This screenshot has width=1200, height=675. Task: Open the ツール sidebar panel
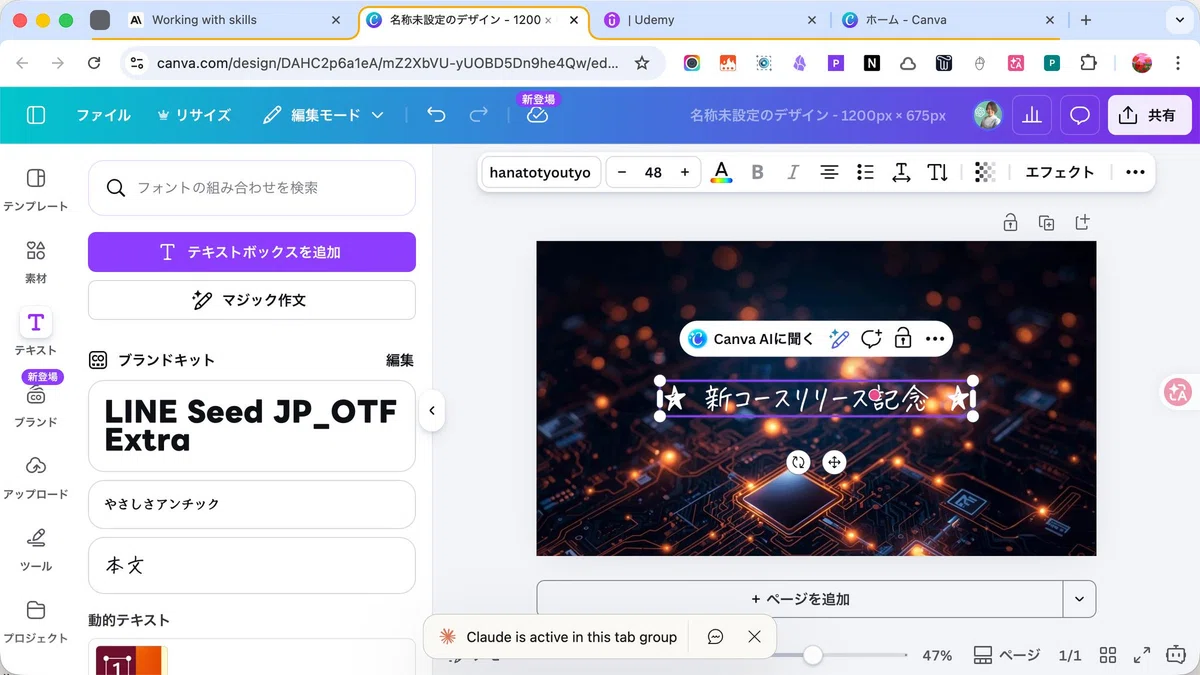[36, 549]
